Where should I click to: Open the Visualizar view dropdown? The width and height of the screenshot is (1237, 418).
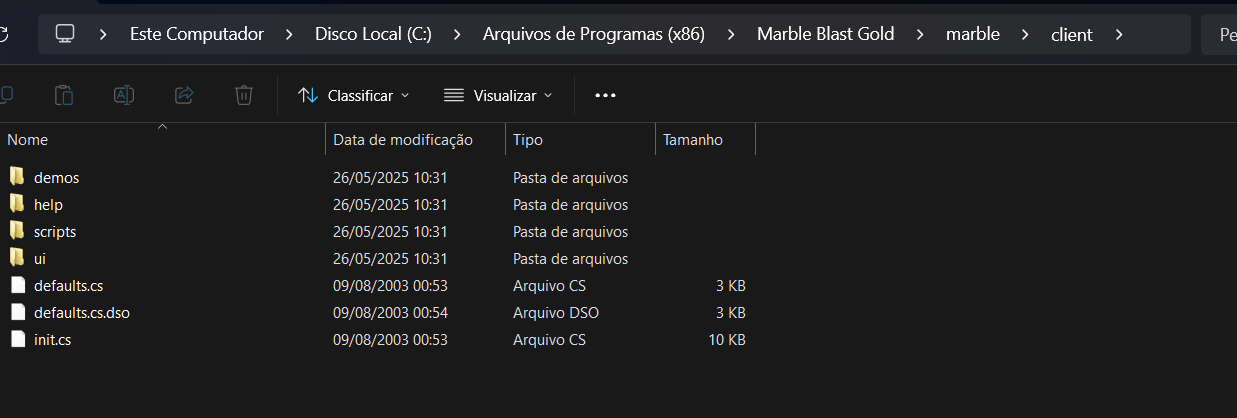(498, 95)
